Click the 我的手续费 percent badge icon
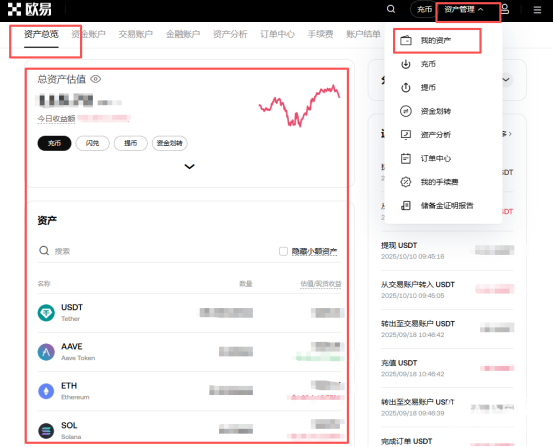The width and height of the screenshot is (554, 447). [x=406, y=182]
